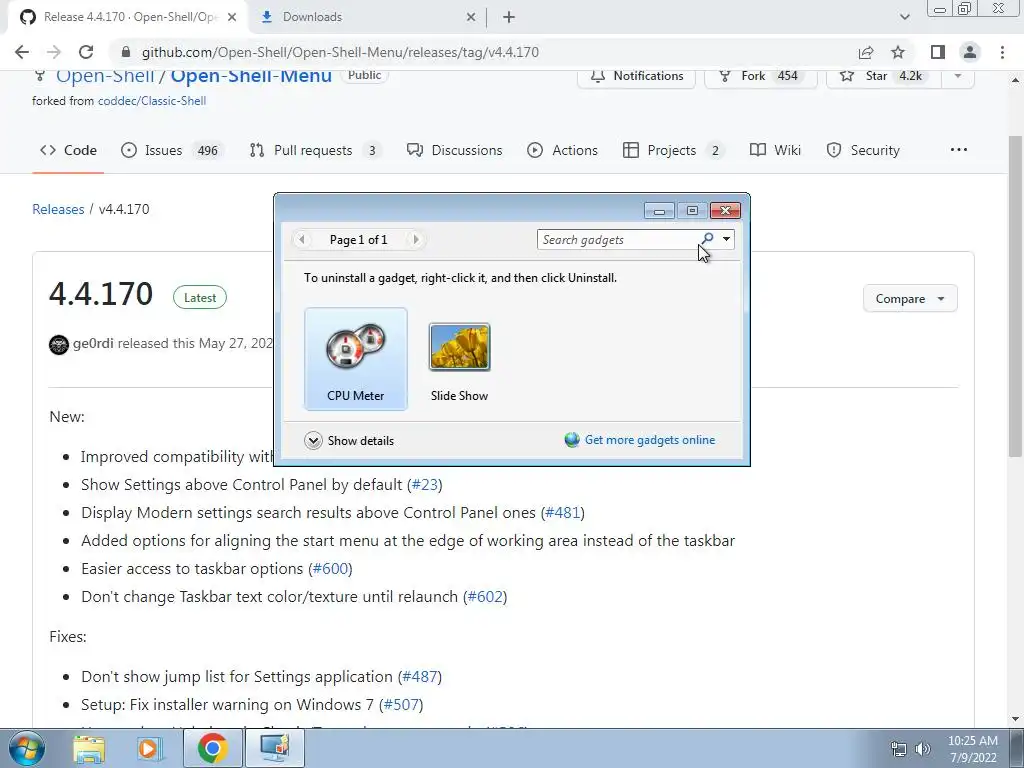The image size is (1024, 768).
Task: Open the Discussions tab
Action: click(x=455, y=150)
